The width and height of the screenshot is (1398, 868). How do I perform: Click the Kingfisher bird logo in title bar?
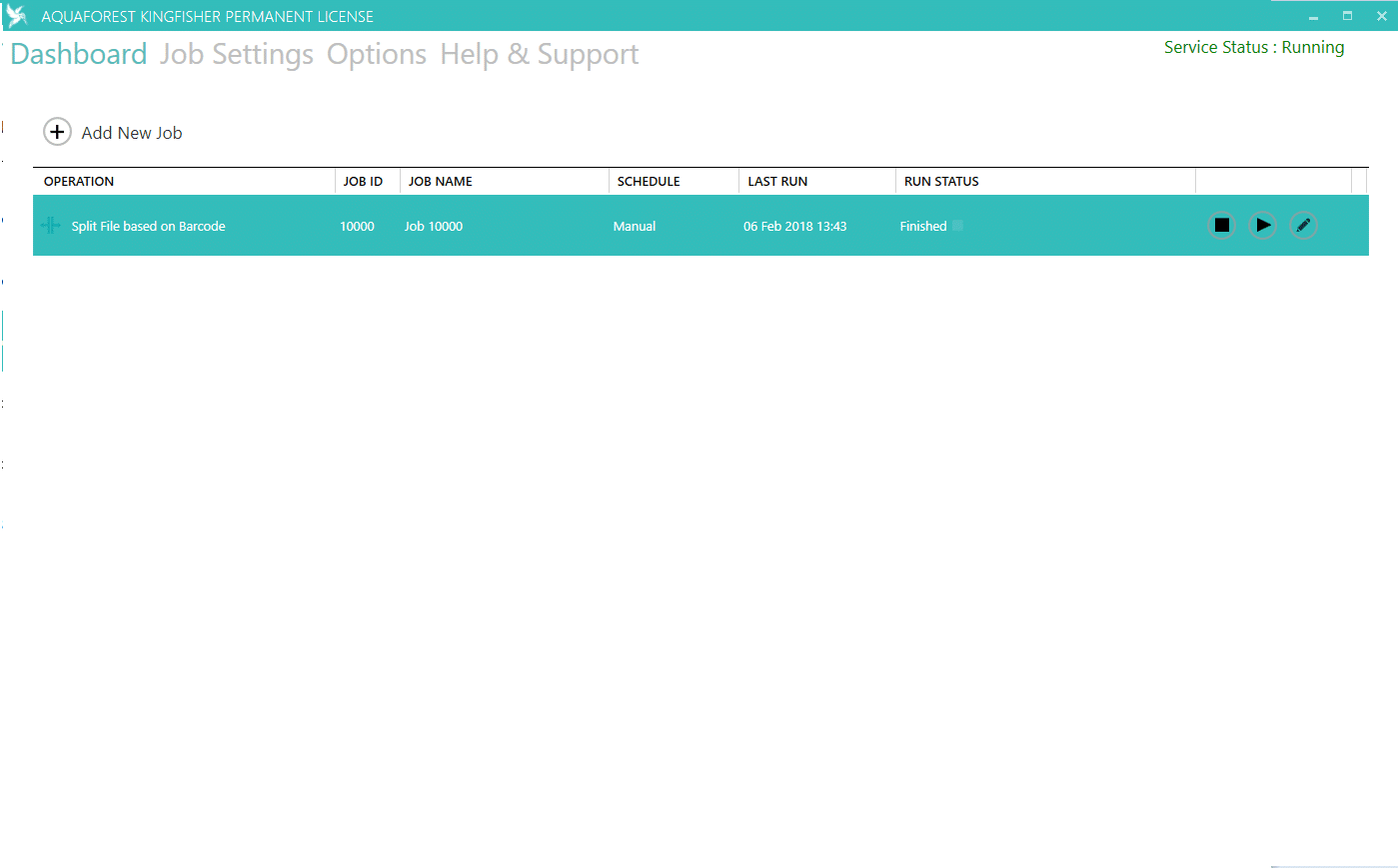(17, 16)
